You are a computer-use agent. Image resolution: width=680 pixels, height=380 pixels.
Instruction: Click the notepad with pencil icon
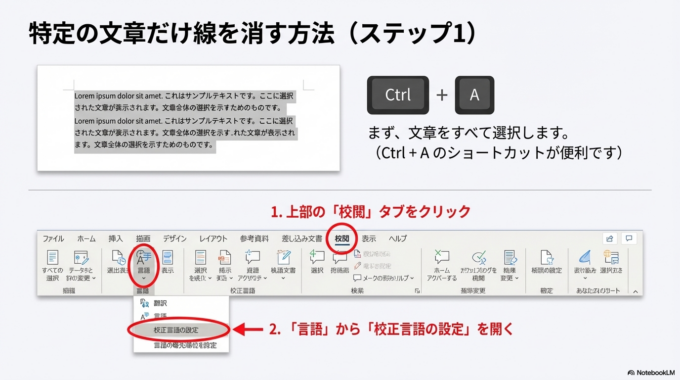point(284,257)
